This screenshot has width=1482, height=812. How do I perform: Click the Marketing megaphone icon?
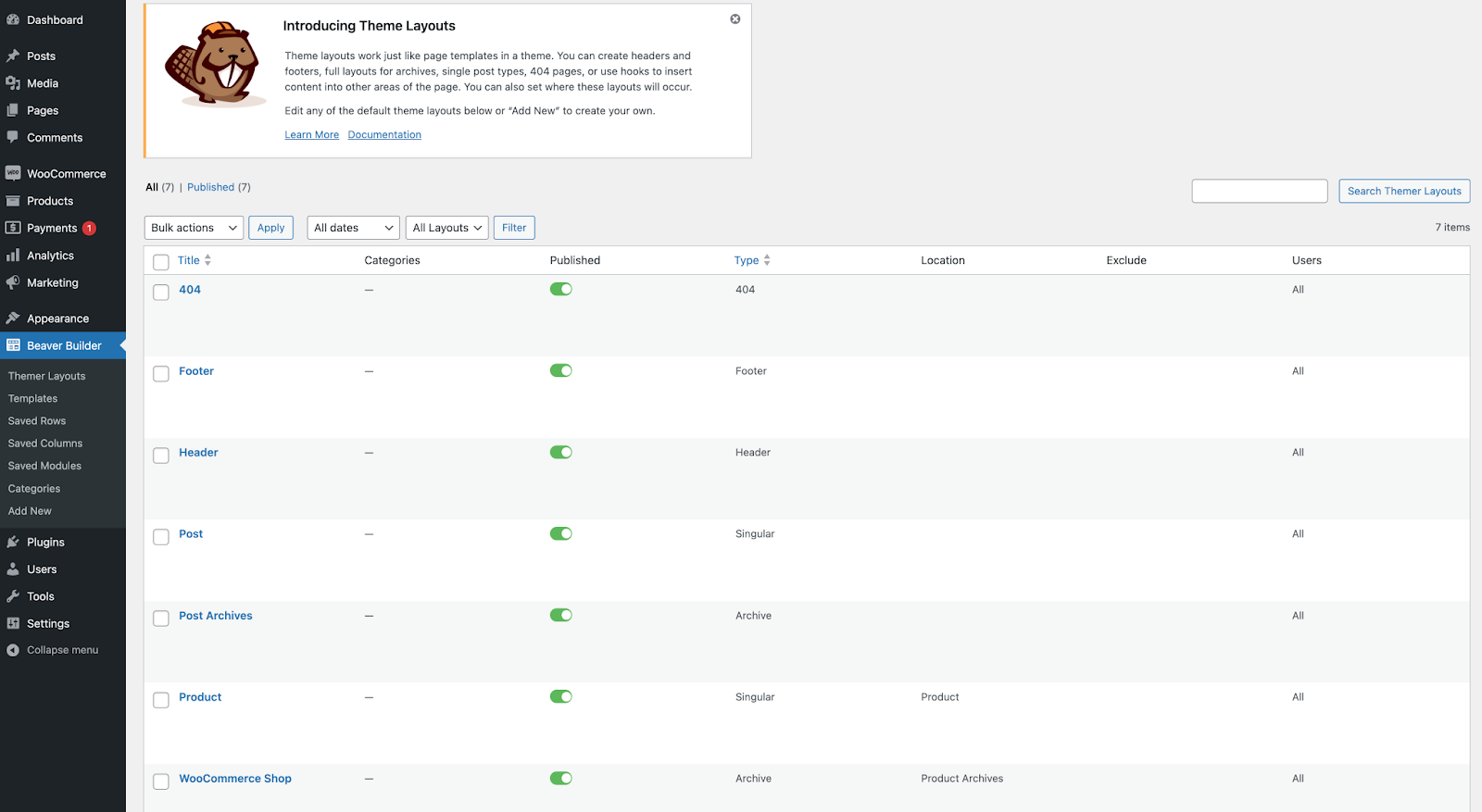[13, 282]
